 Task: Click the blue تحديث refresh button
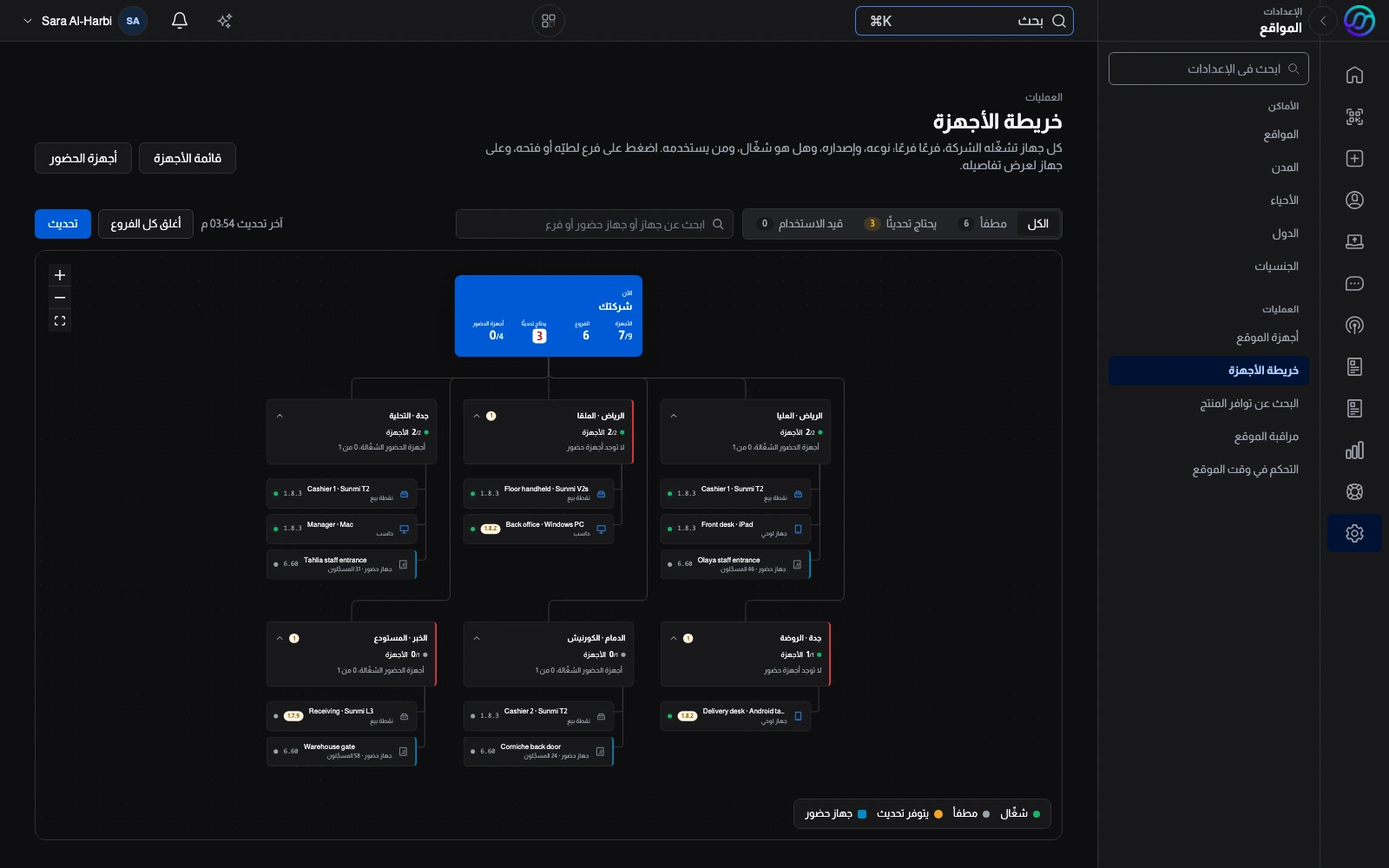63,224
